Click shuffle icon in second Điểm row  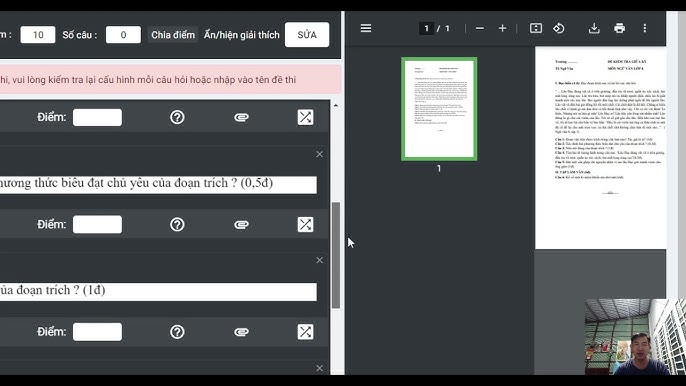tap(305, 225)
